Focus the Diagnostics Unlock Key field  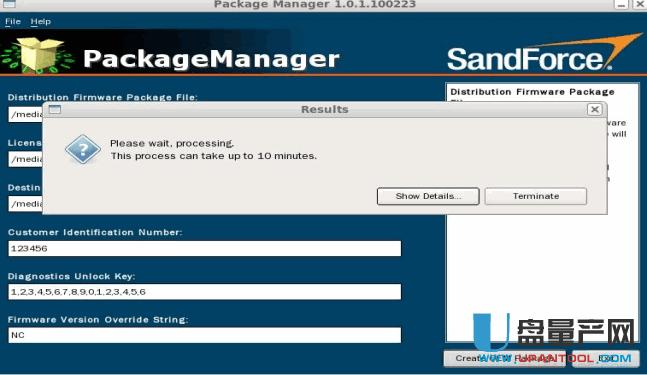[205, 292]
